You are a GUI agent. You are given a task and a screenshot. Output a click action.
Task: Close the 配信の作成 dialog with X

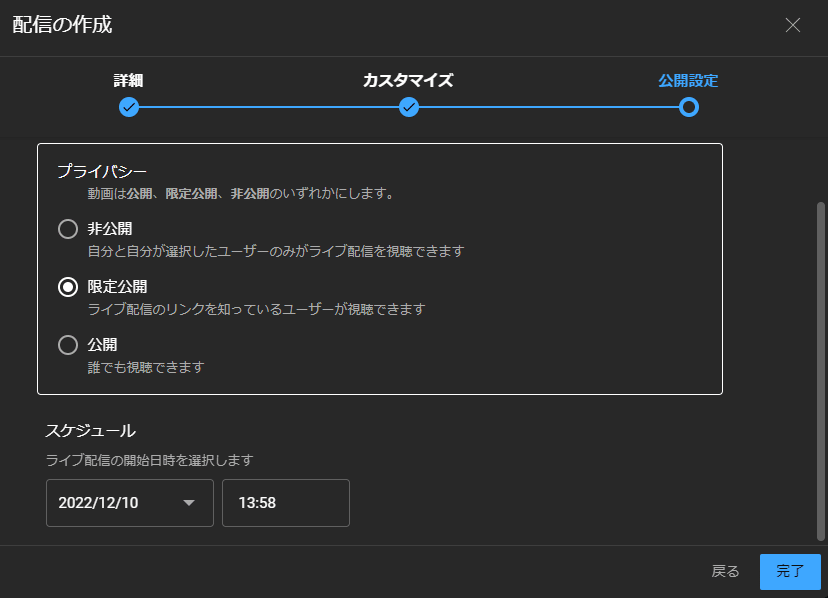pyautogui.click(x=793, y=25)
